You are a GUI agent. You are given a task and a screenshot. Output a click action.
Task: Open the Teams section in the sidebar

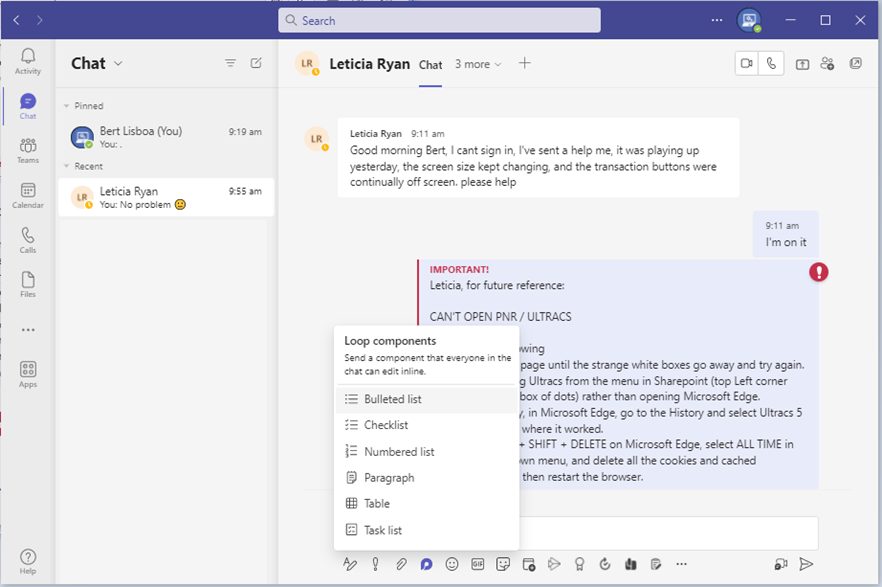click(x=28, y=151)
